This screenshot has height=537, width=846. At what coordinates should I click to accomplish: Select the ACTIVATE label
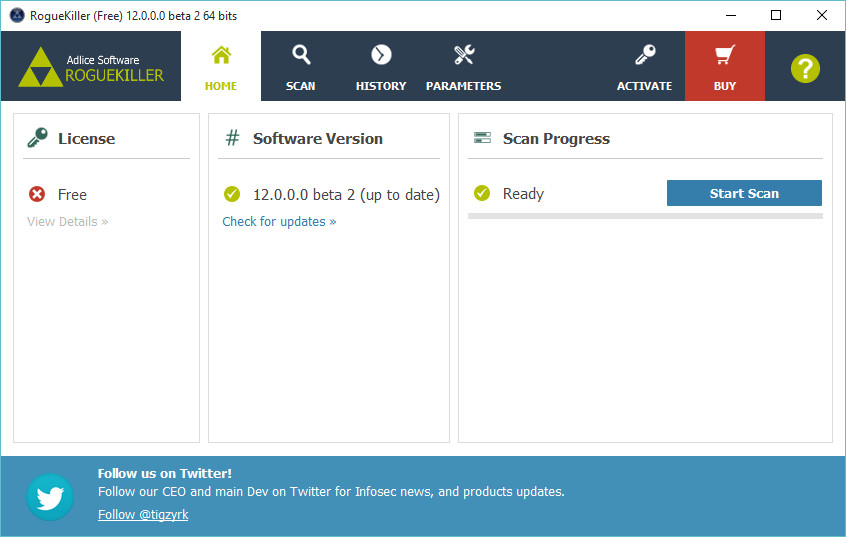click(x=644, y=86)
